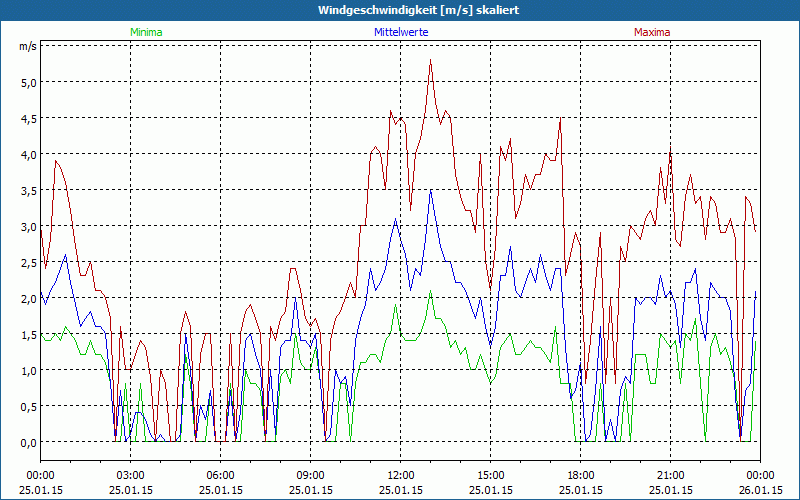The height and width of the screenshot is (500, 800).
Task: Click the chart title Windgeschwindigkeit [m/s] skaliert
Action: 418,10
